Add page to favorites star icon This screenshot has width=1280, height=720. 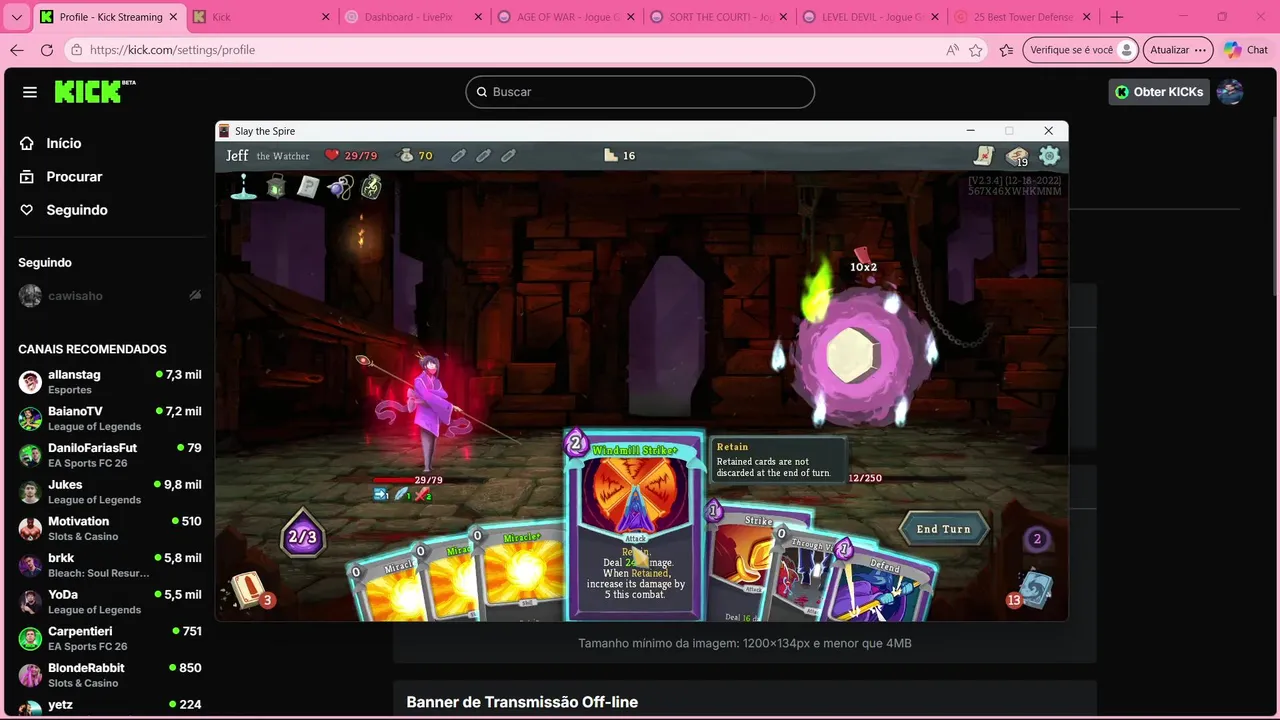pyautogui.click(x=976, y=50)
